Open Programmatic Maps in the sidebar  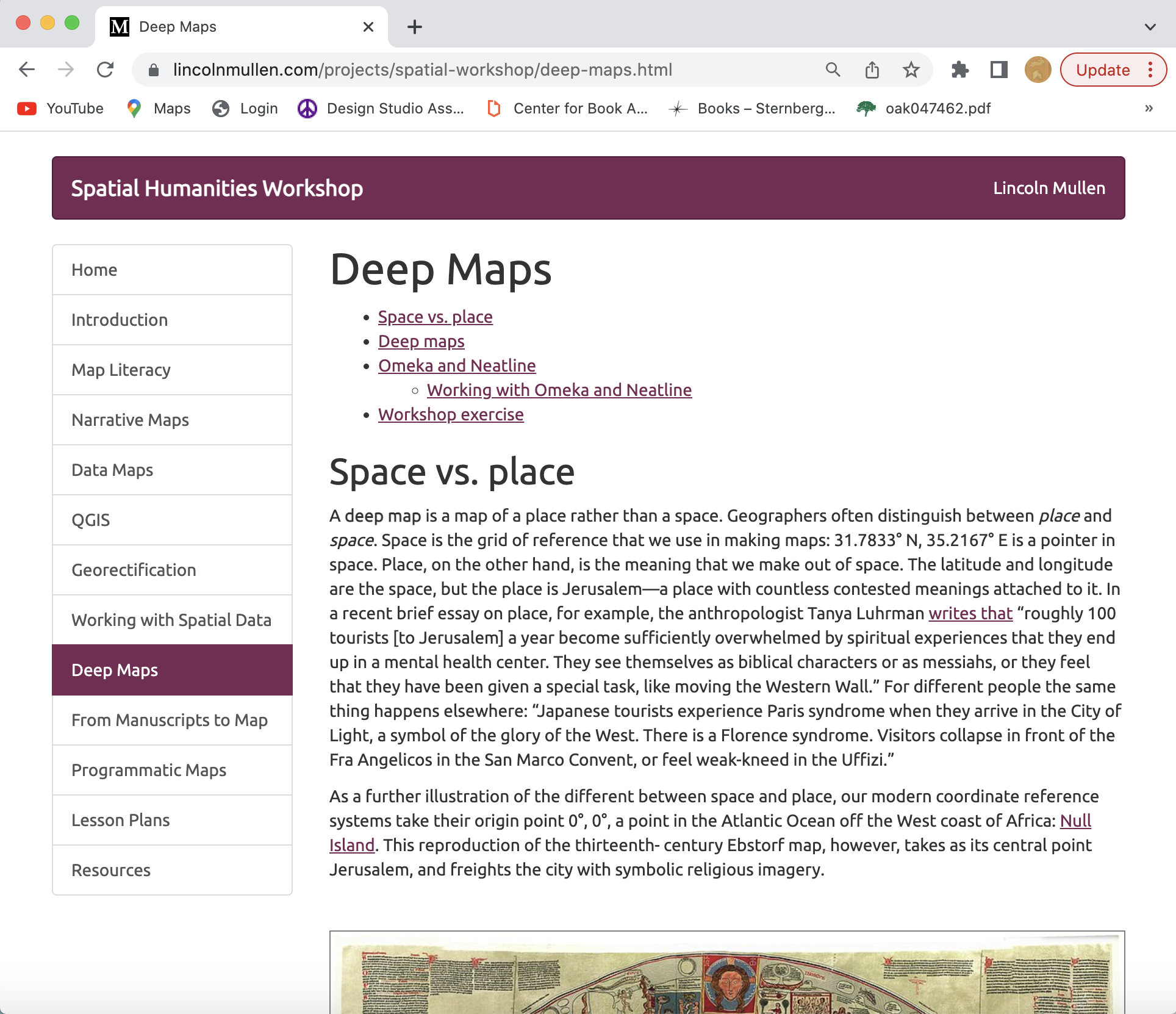[x=173, y=770]
